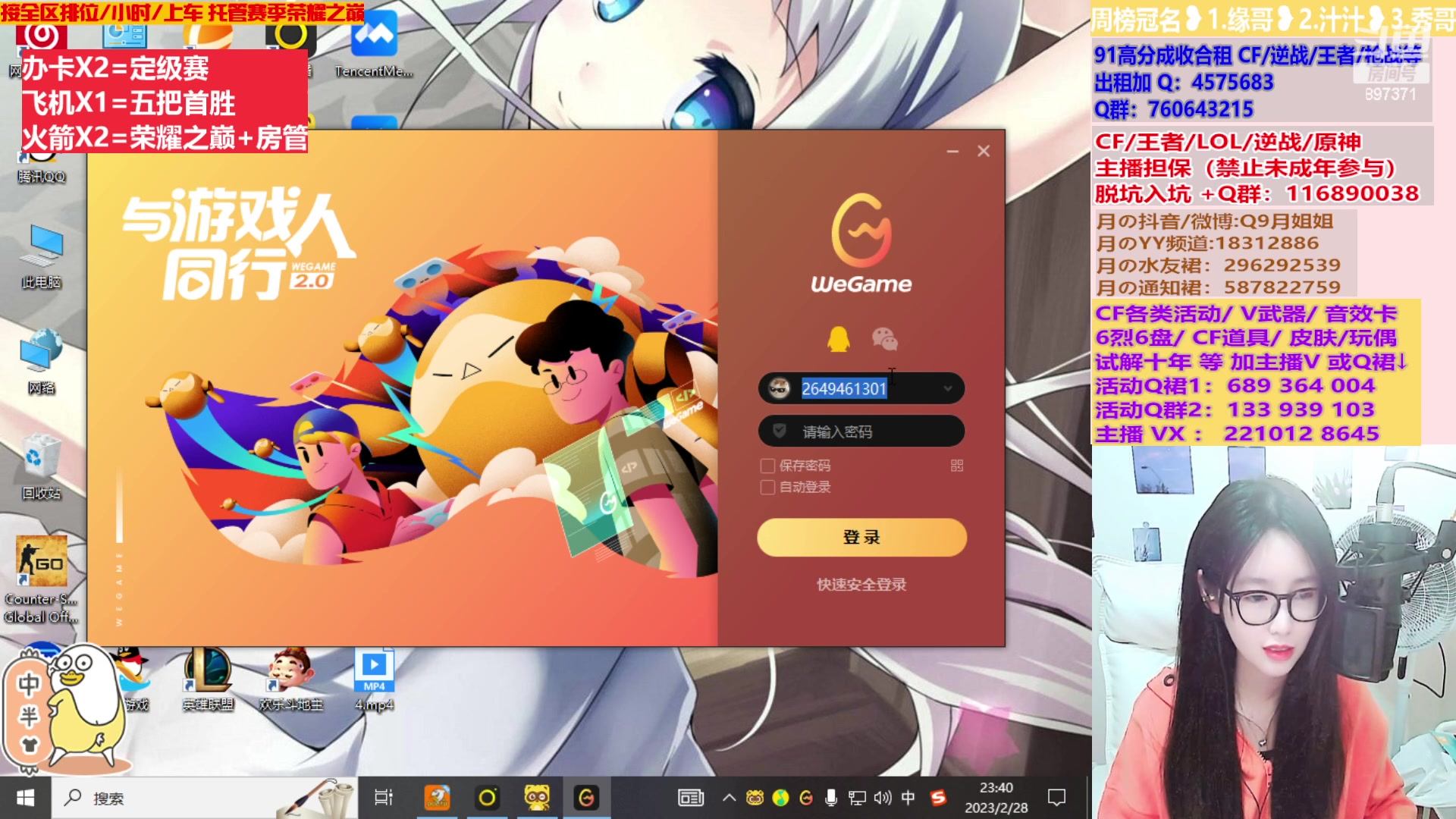
Task: Open the Windows notification center
Action: pyautogui.click(x=1056, y=798)
